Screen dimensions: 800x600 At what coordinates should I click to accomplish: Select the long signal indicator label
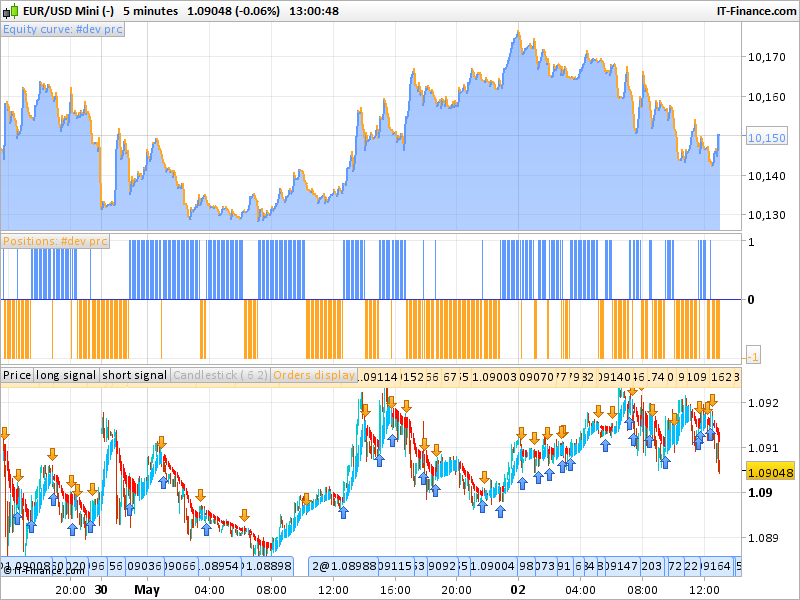tap(66, 375)
